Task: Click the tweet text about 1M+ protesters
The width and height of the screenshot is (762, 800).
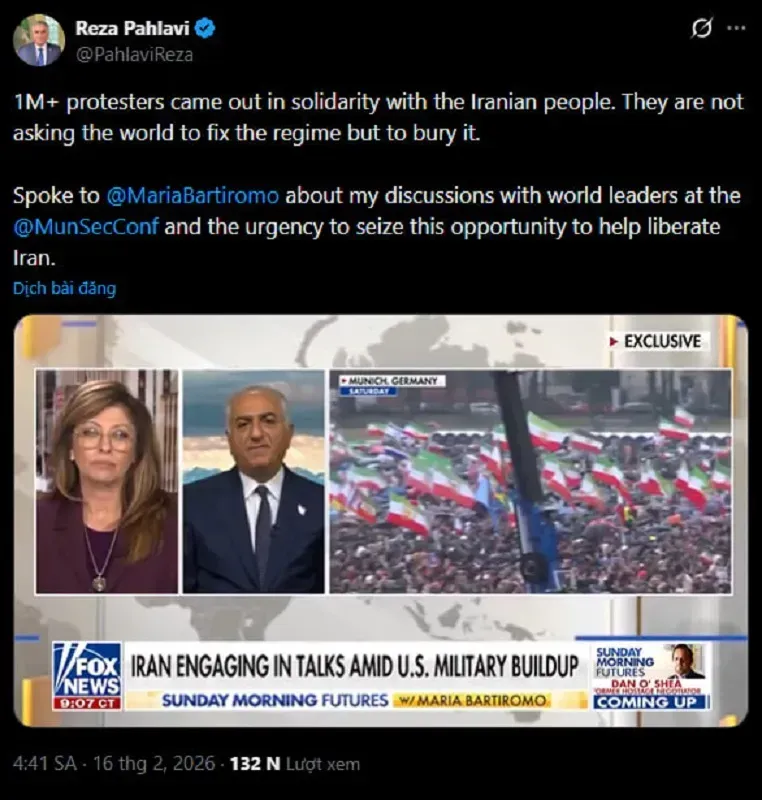Action: (378, 118)
